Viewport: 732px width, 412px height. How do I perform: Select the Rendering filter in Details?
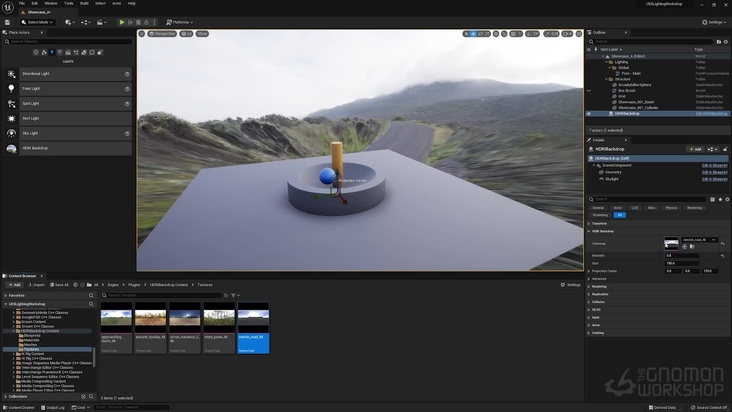click(x=694, y=208)
